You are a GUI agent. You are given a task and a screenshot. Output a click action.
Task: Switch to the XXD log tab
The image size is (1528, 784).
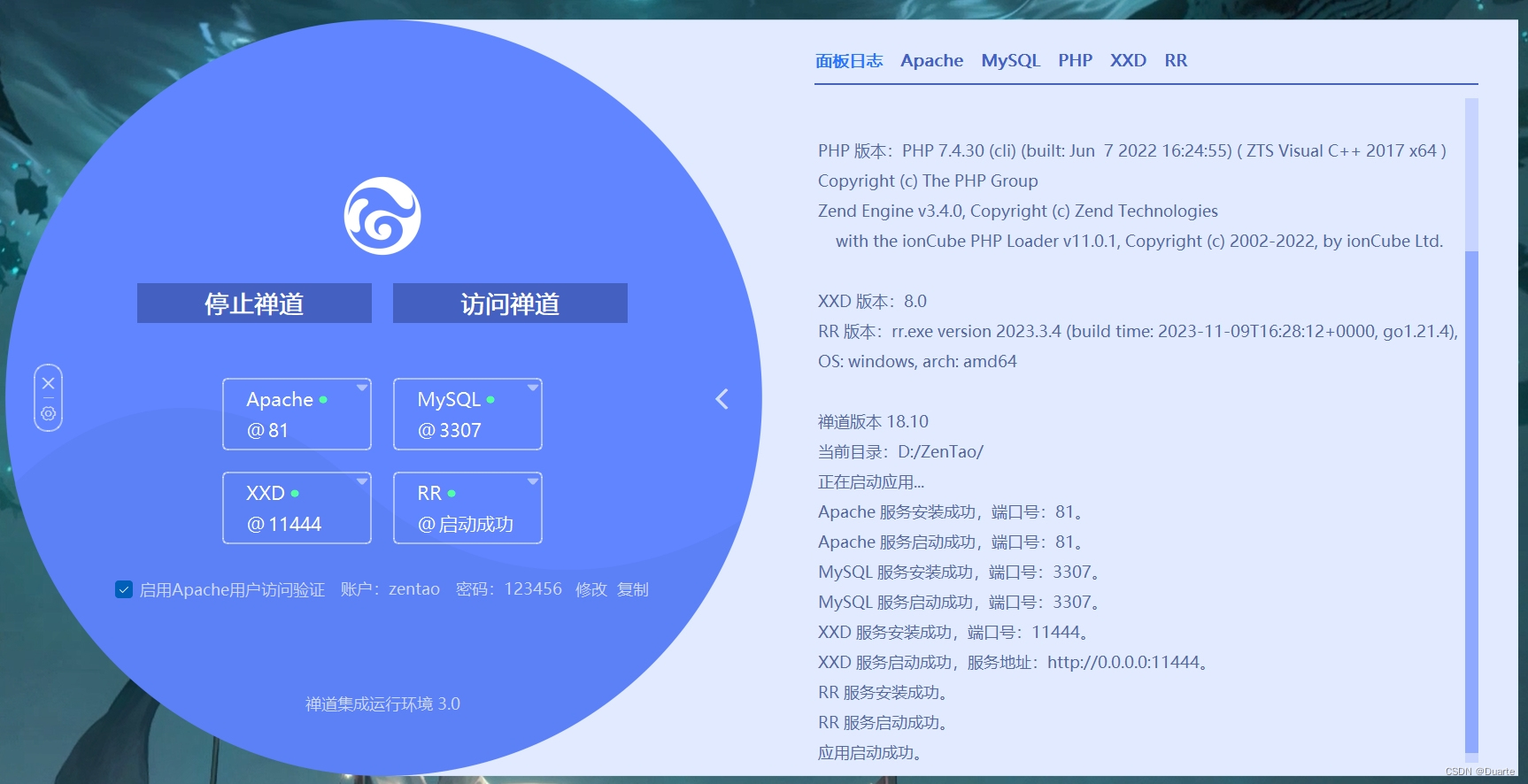coord(1128,60)
